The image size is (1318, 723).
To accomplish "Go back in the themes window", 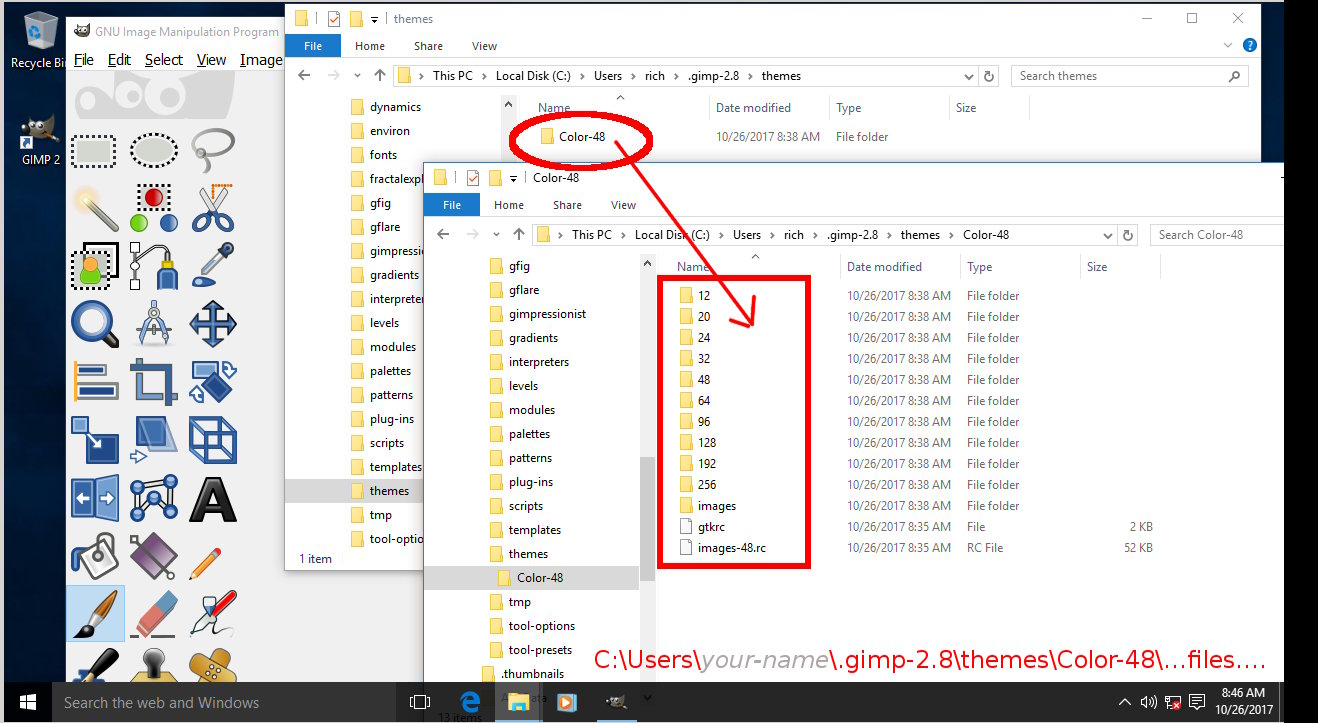I will 305,76.
